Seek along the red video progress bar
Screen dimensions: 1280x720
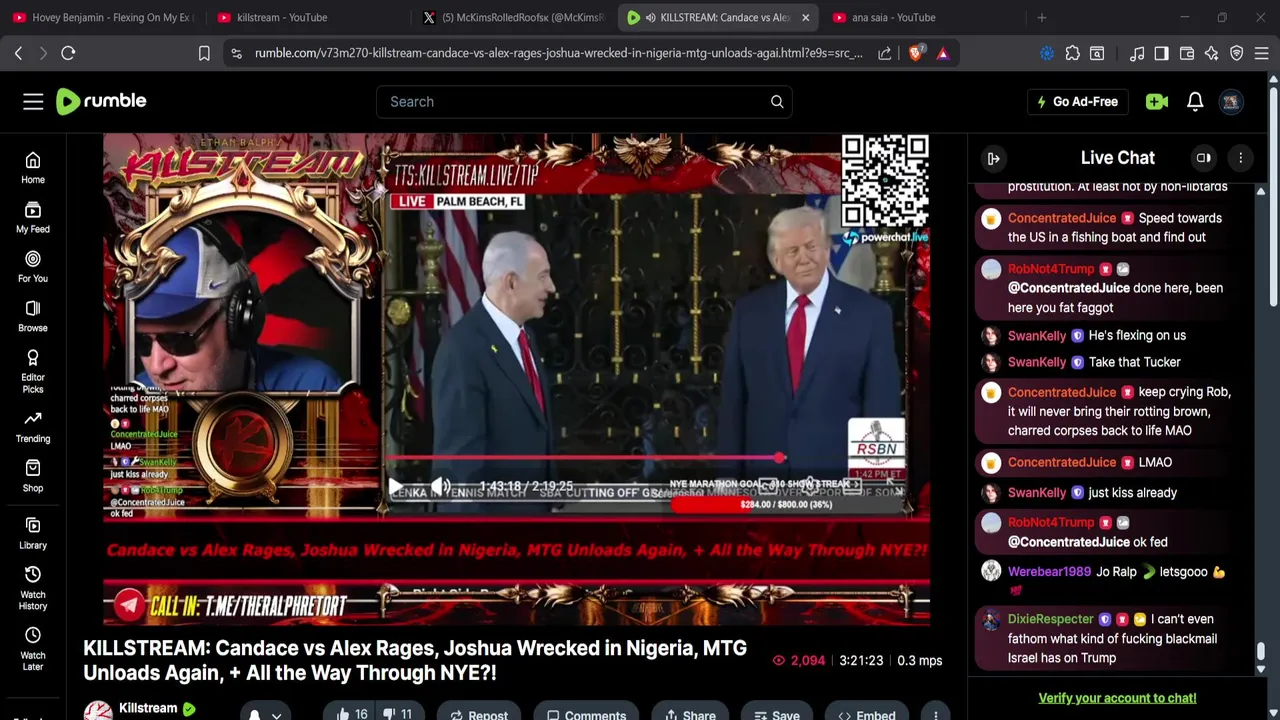[x=588, y=459]
